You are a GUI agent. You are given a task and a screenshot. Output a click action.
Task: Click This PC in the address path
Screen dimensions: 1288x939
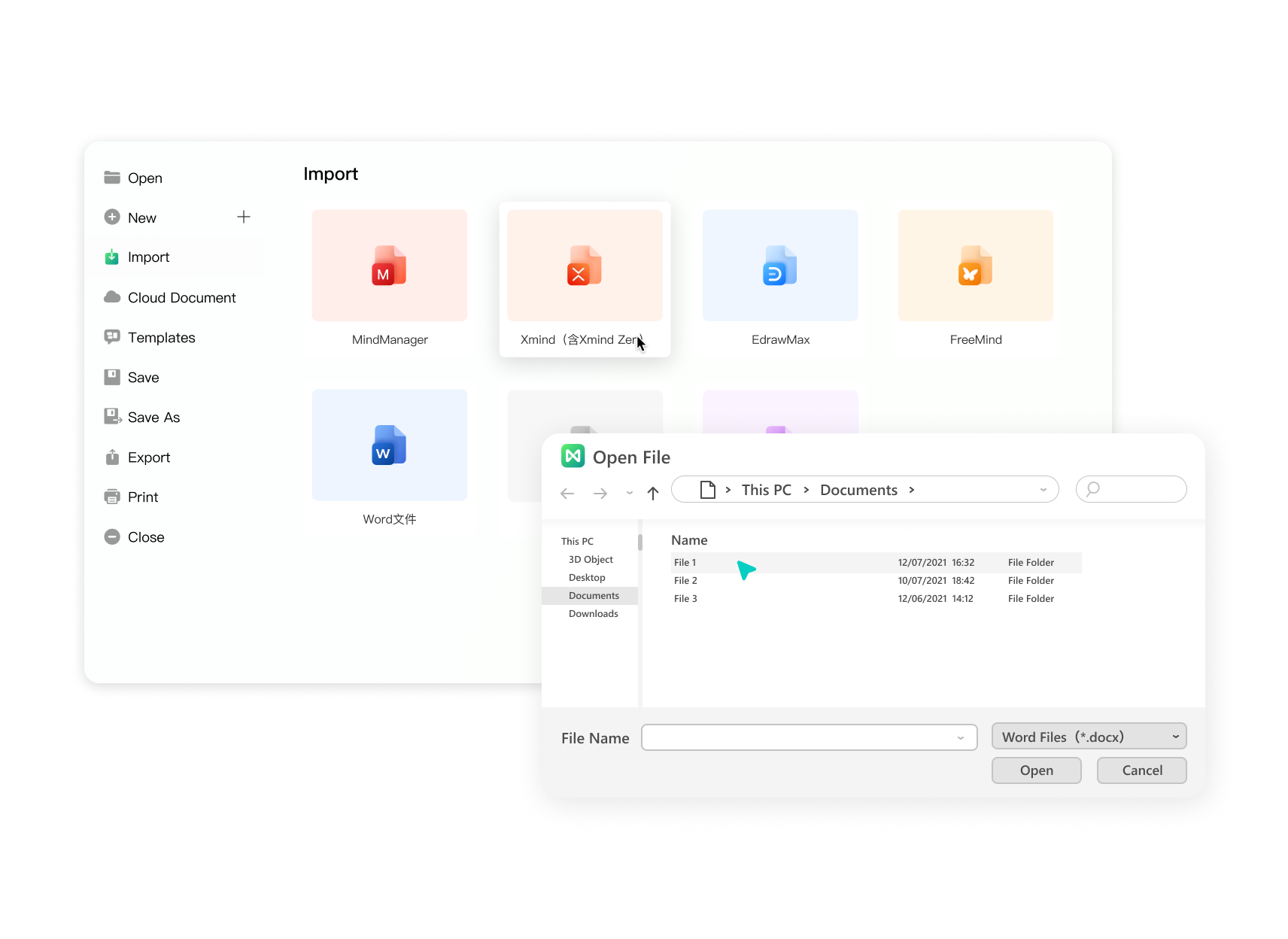(x=767, y=490)
